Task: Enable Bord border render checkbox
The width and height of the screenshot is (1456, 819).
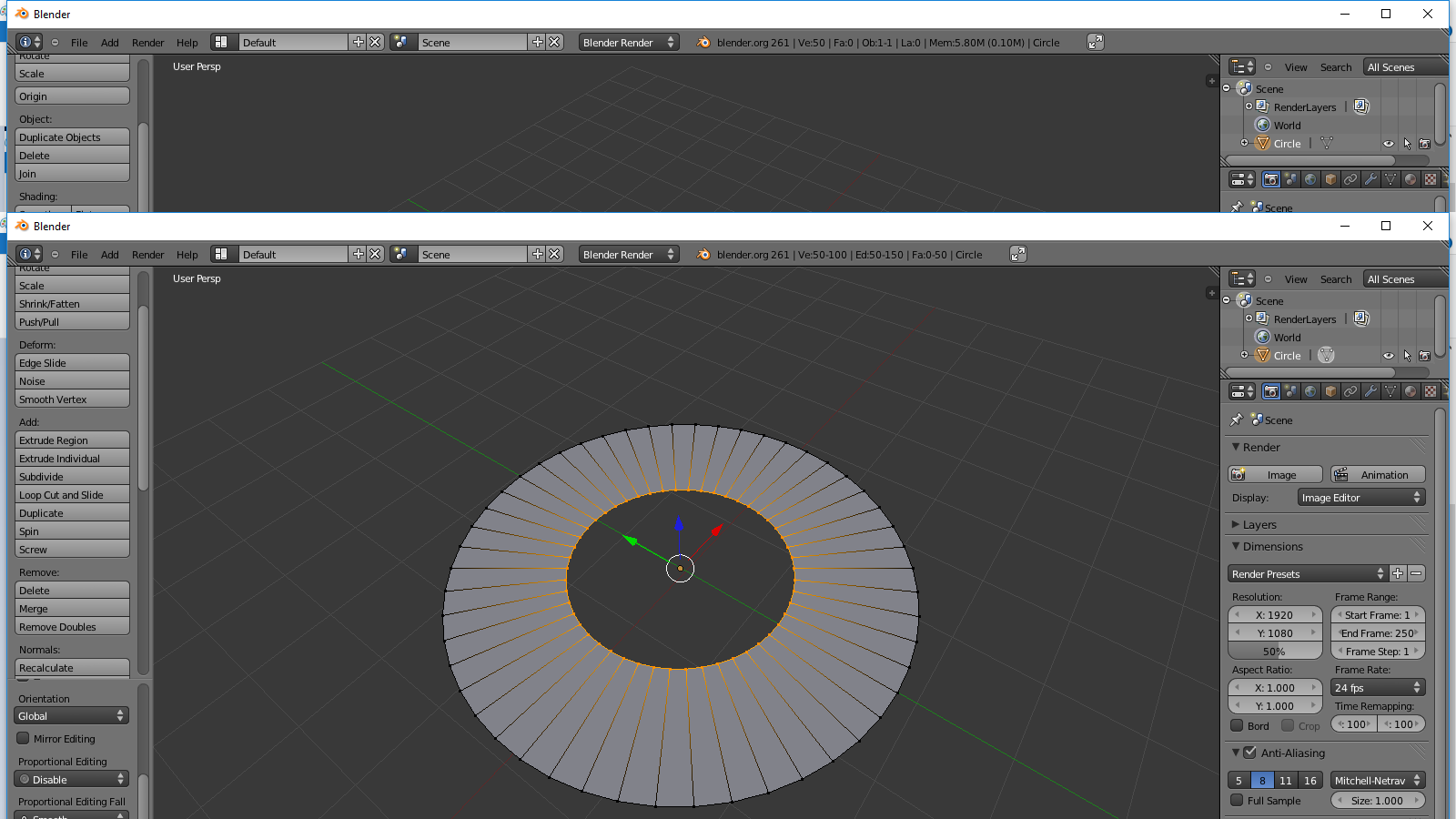Action: click(x=1237, y=725)
